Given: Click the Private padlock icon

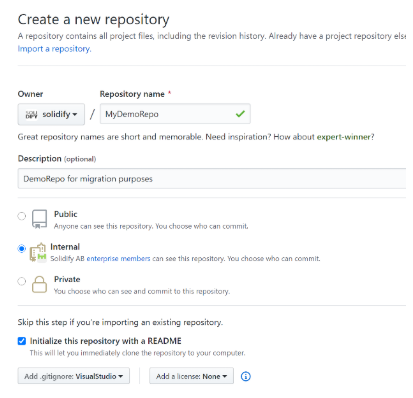Looking at the screenshot, I should [x=39, y=285].
